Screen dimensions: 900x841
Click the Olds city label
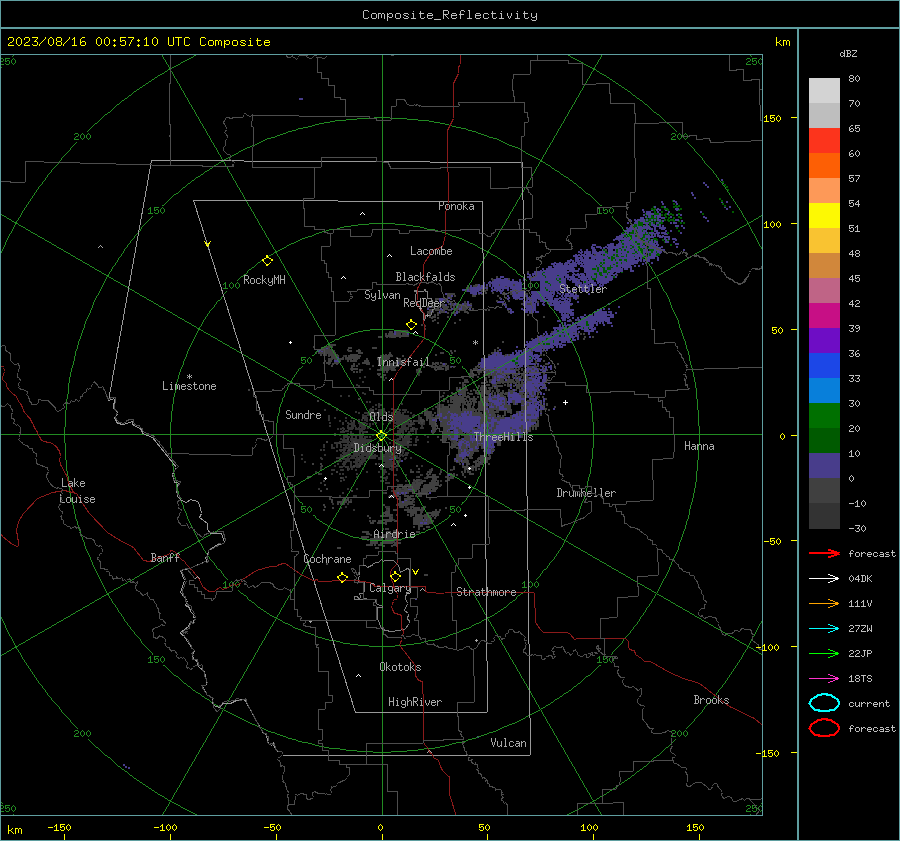click(381, 417)
